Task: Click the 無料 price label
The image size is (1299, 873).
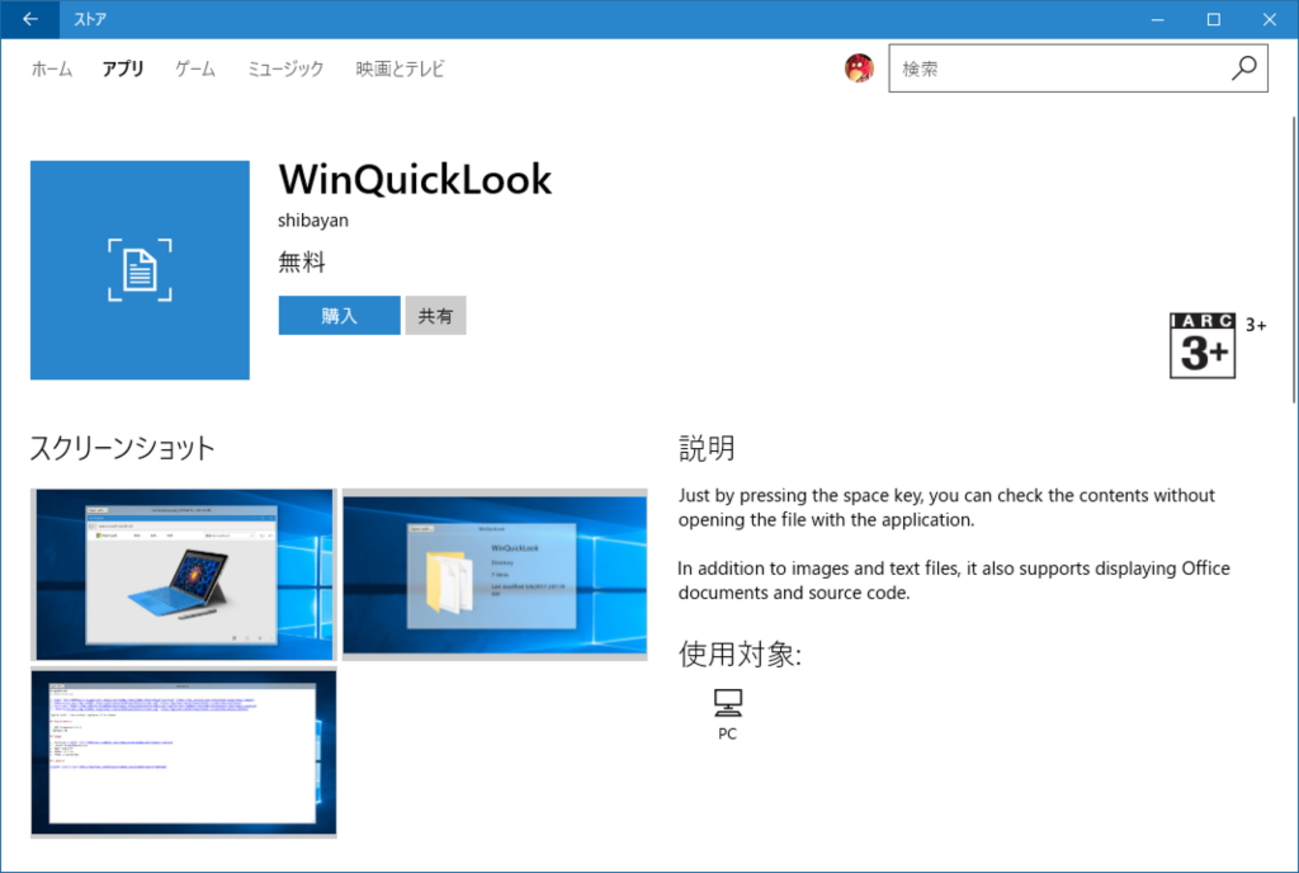Action: pos(302,263)
